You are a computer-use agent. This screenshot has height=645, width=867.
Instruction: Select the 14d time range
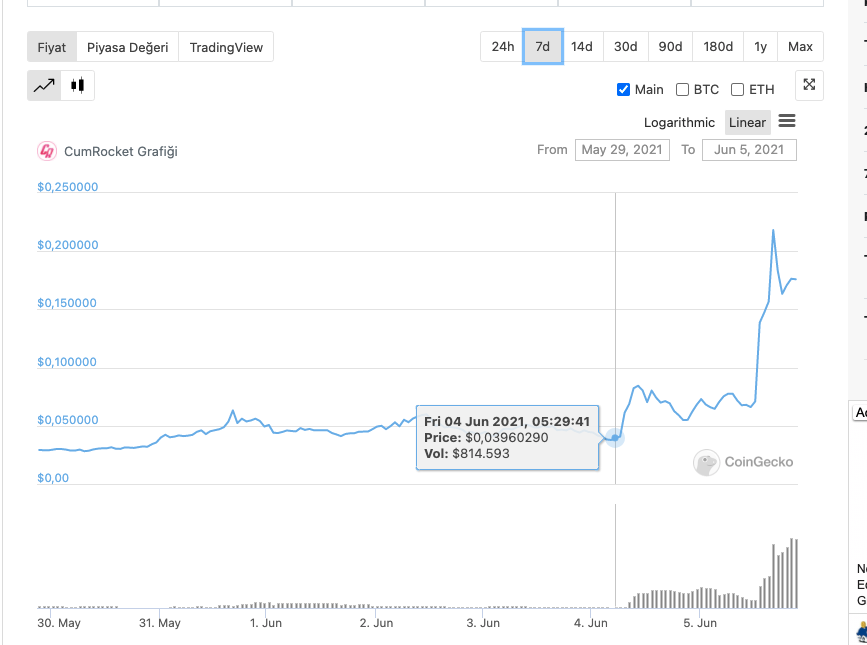coord(581,47)
